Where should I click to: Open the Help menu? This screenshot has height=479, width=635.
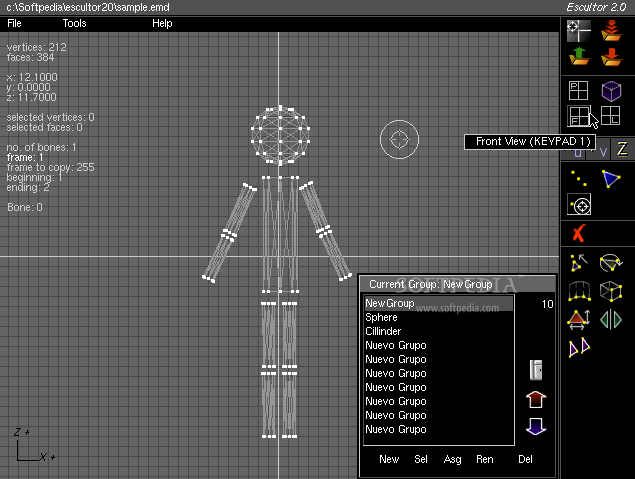[x=162, y=23]
